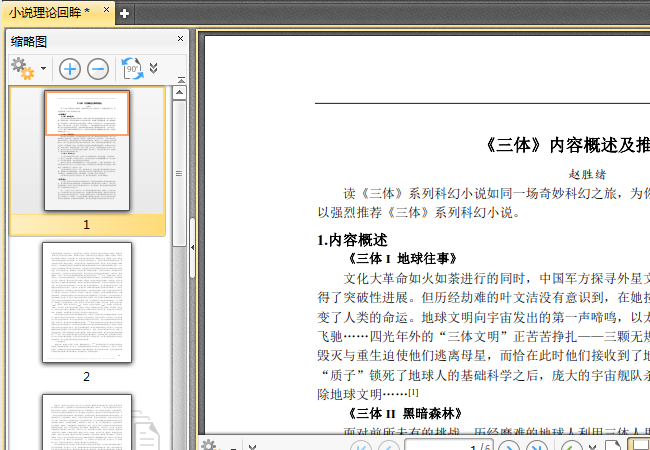Click the 缩略图 panel title
Screen dimensions: 650x450
29,41
